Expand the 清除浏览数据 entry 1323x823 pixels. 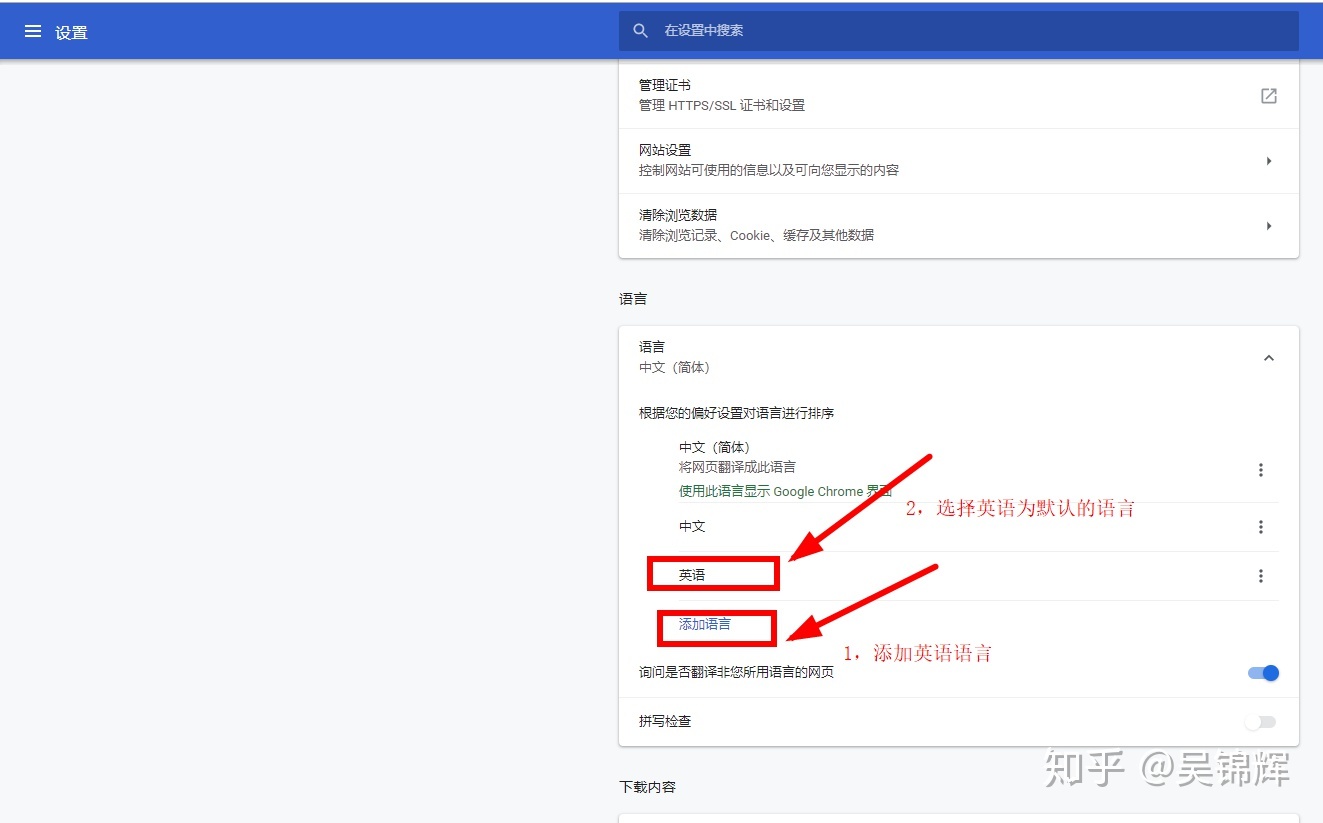(x=957, y=226)
